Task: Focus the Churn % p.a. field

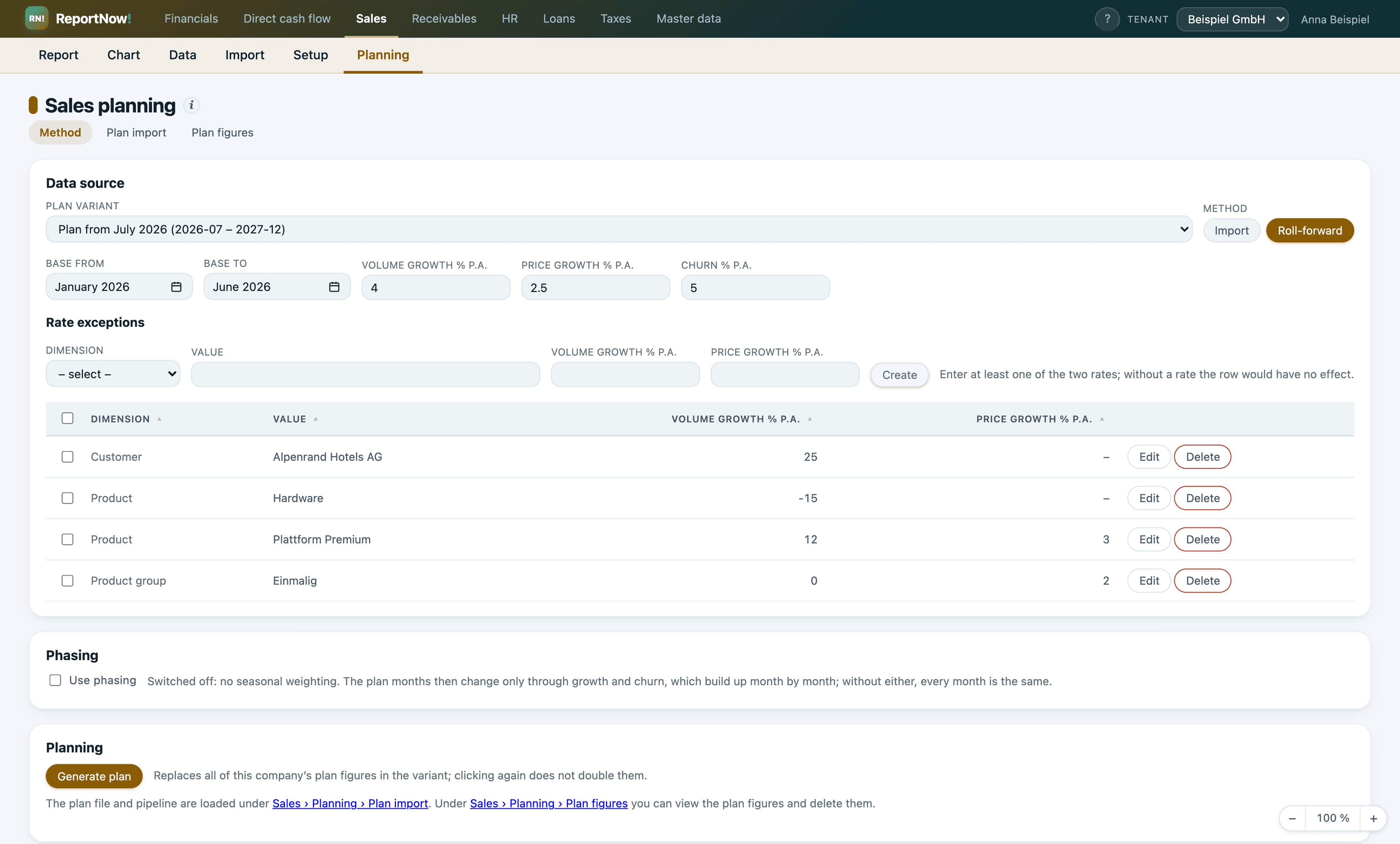Action: [x=755, y=287]
